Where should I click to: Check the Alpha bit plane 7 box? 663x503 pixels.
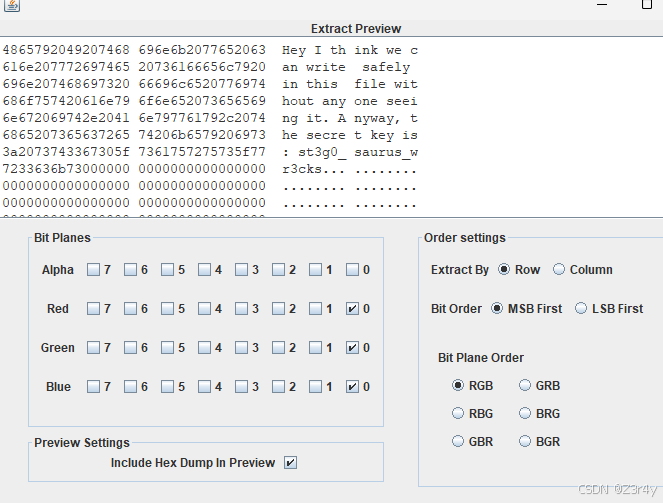93,270
